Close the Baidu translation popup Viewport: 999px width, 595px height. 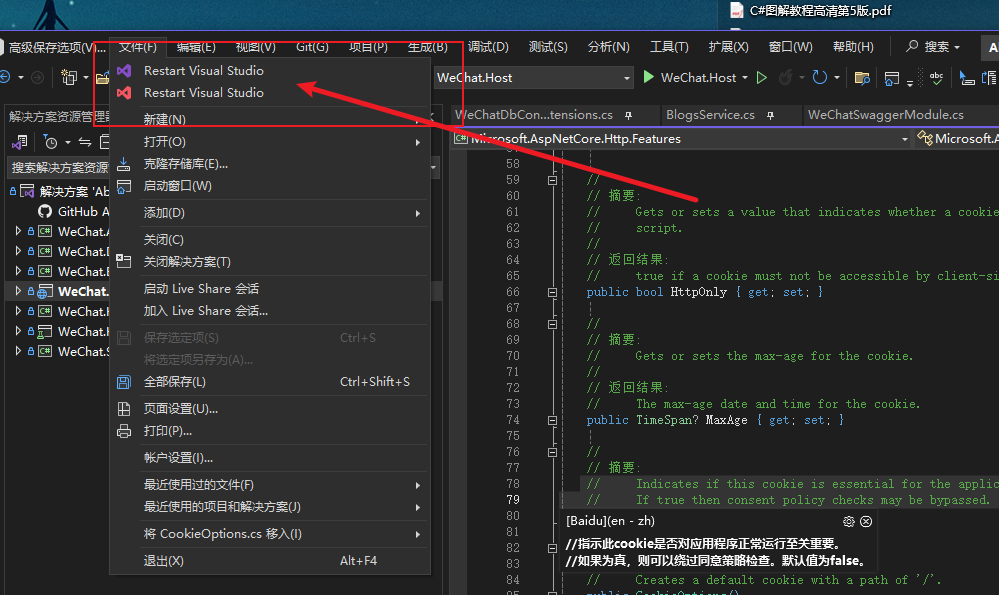(866, 521)
